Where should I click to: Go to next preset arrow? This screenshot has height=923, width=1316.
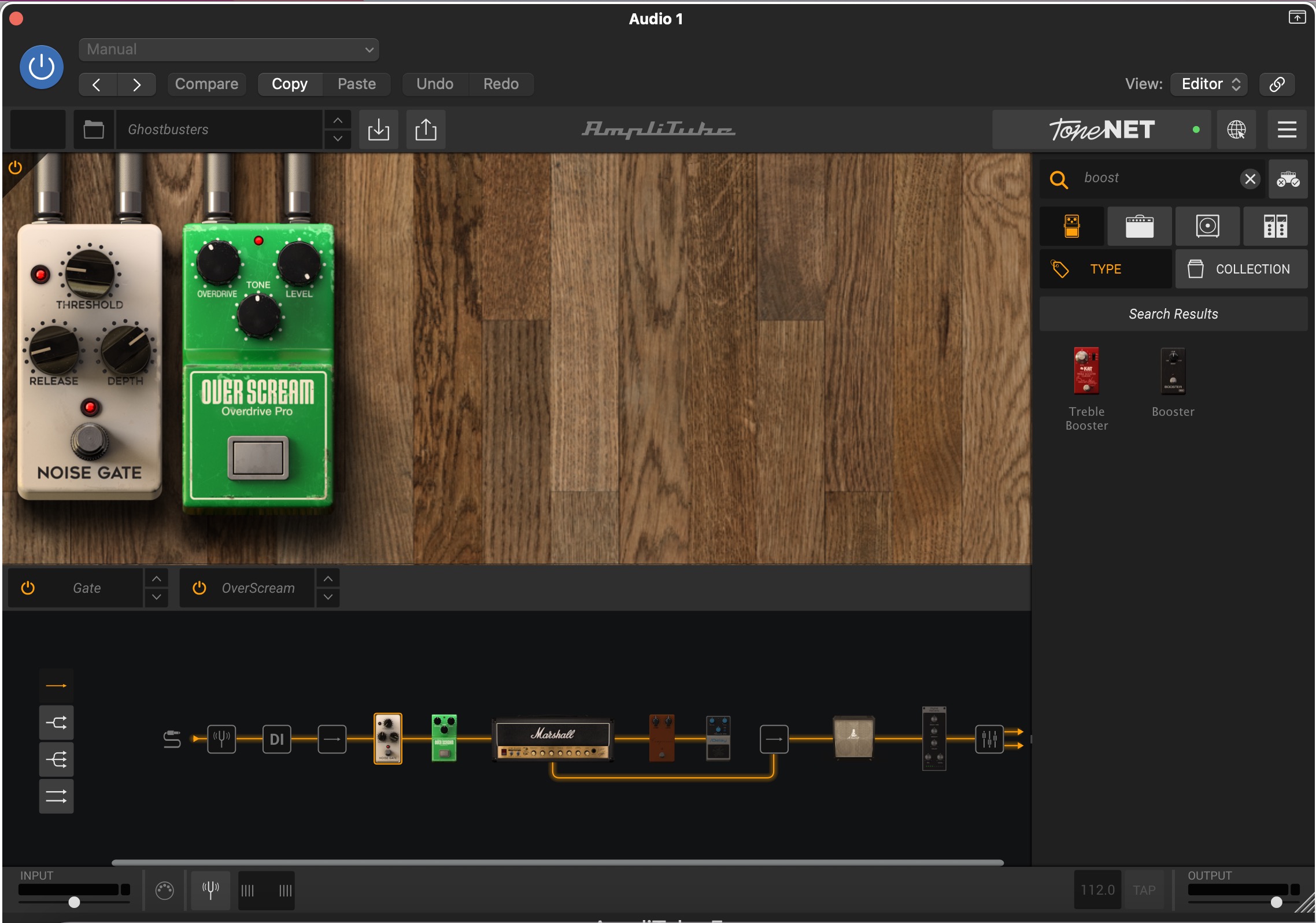136,84
